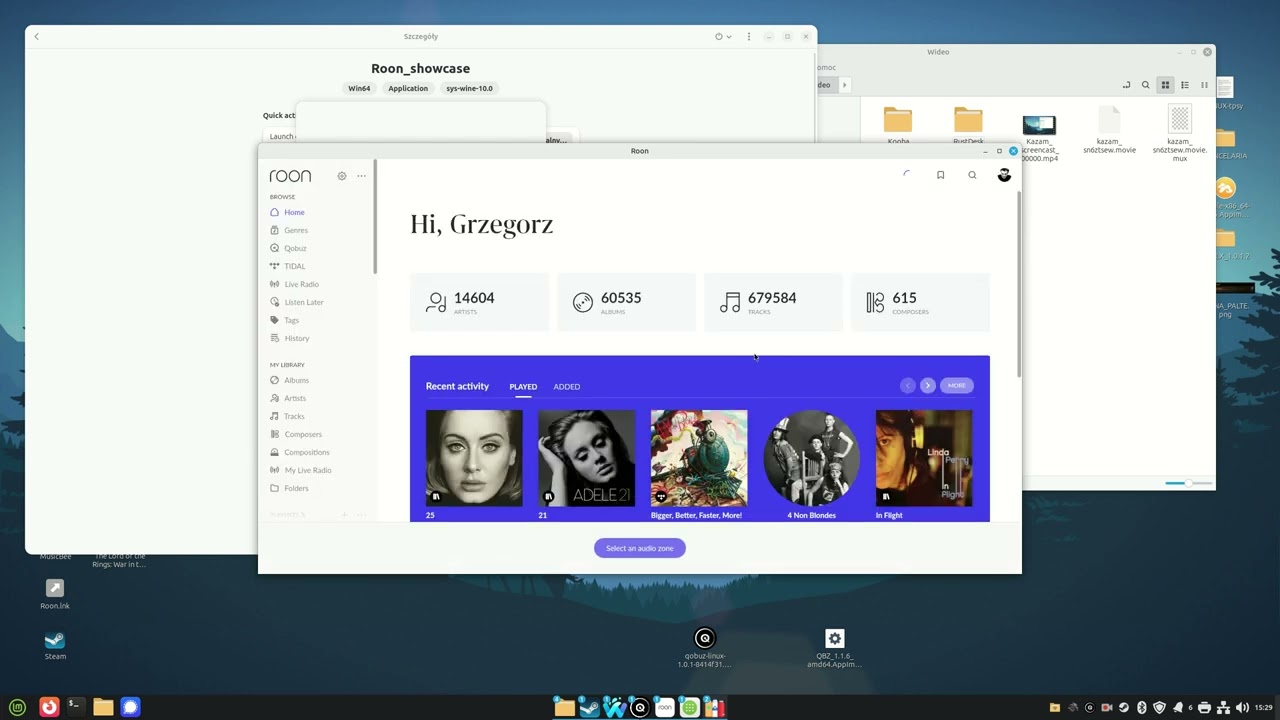Open Linux Mint start menu
Screen dimensions: 1280x720
pyautogui.click(x=17, y=707)
